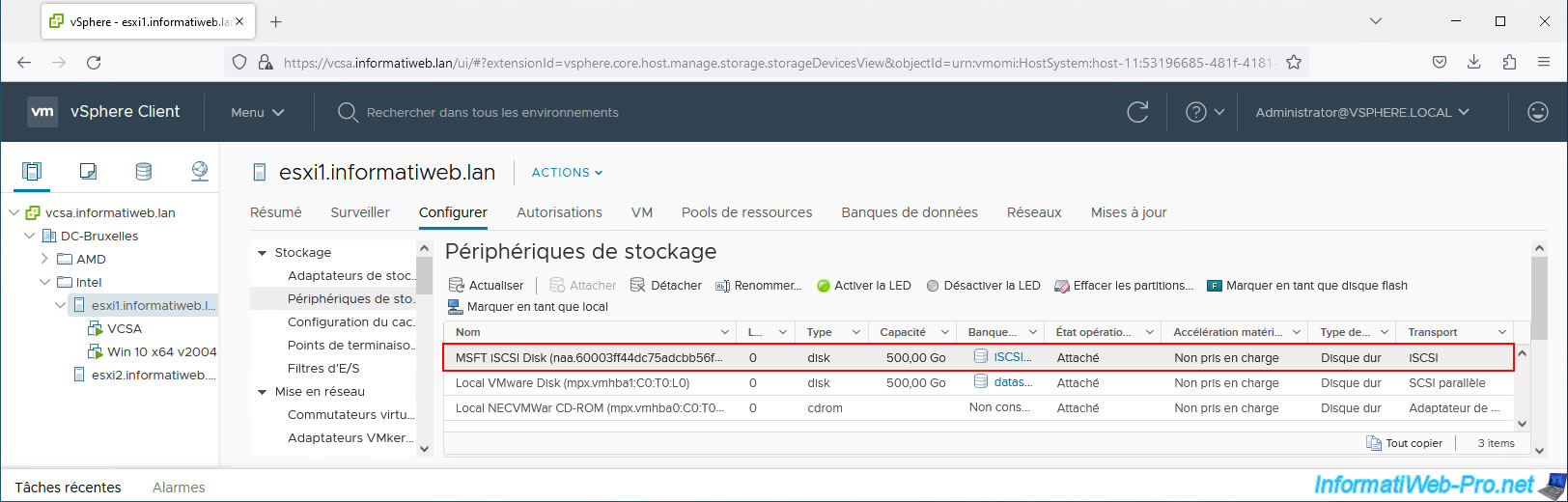
Task: Open the Networking inventory view
Action: (x=199, y=172)
